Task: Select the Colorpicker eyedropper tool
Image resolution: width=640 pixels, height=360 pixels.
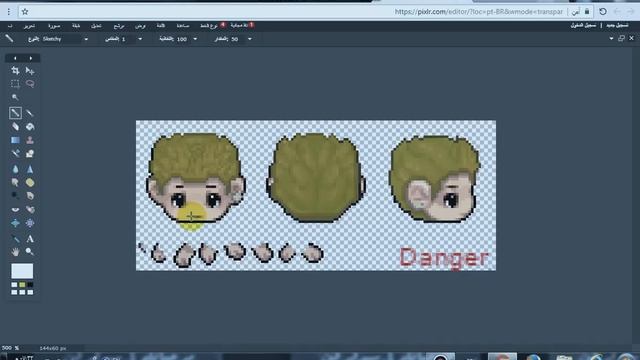Action: (15, 239)
